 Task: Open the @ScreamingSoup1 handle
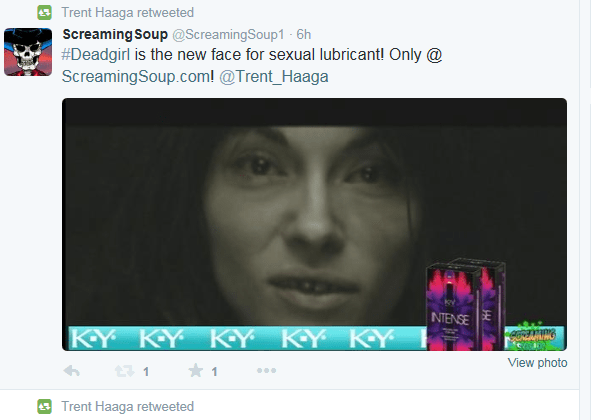(228, 34)
